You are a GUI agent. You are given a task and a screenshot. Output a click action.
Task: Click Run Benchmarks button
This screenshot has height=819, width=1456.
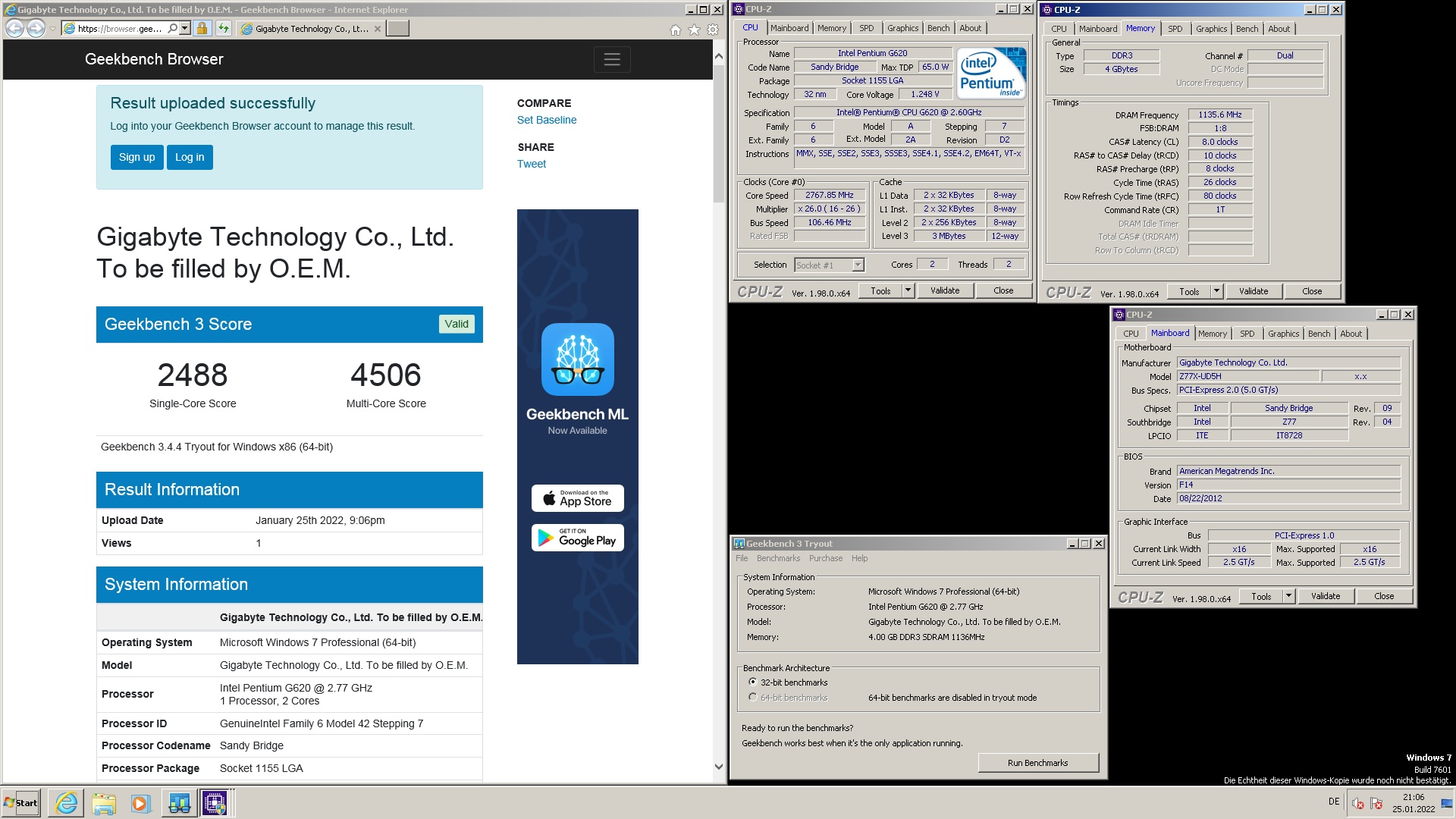1037,763
